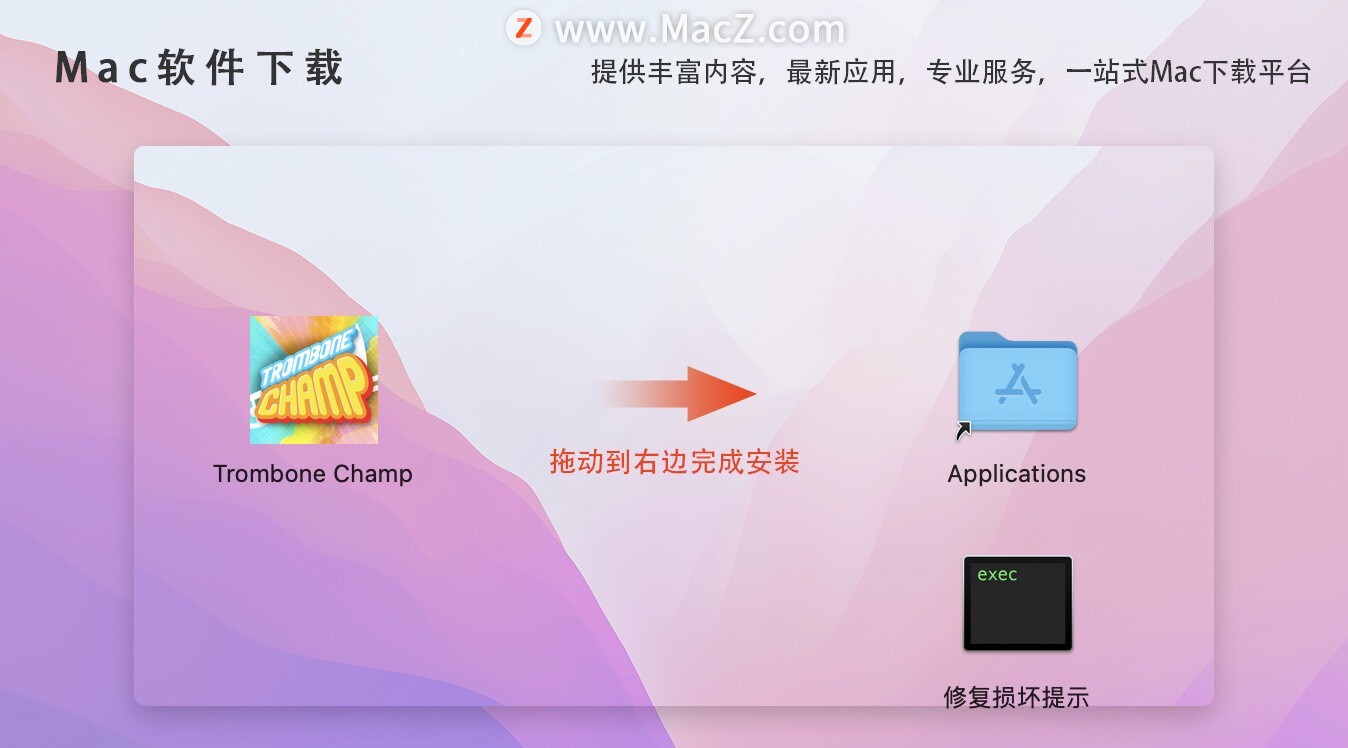Select the Applications folder name label
This screenshot has height=748, width=1348.
[1017, 474]
